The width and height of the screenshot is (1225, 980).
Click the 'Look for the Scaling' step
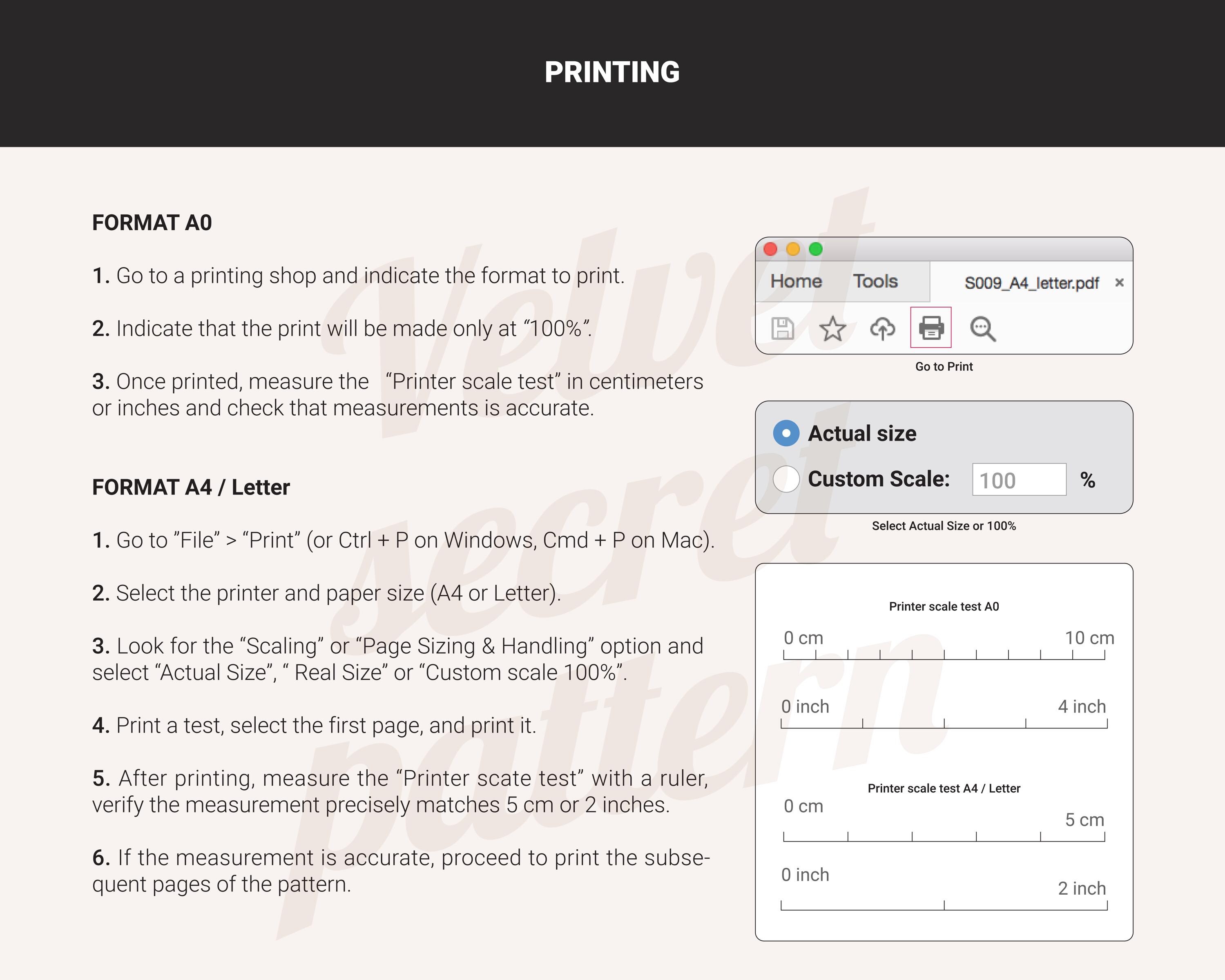(x=398, y=659)
